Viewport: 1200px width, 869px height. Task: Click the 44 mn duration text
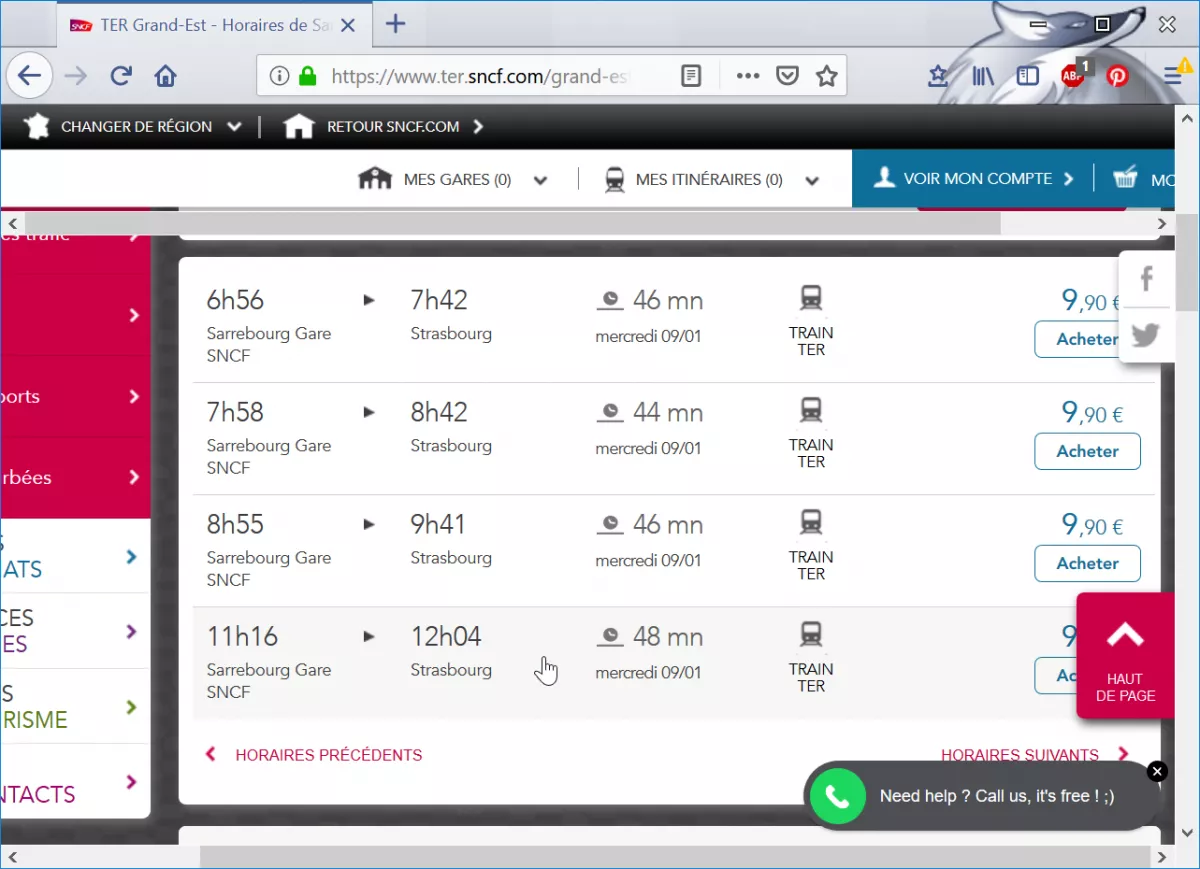click(667, 412)
